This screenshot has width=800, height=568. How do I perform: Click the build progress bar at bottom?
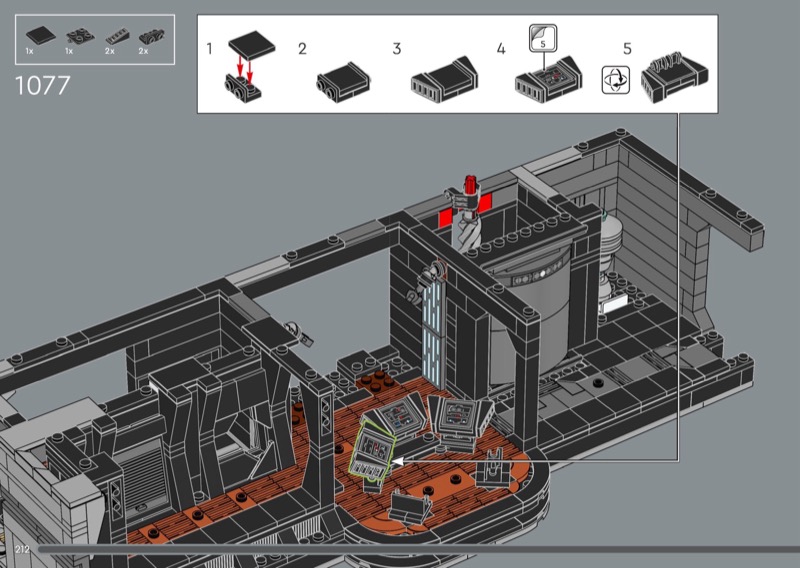(400, 550)
